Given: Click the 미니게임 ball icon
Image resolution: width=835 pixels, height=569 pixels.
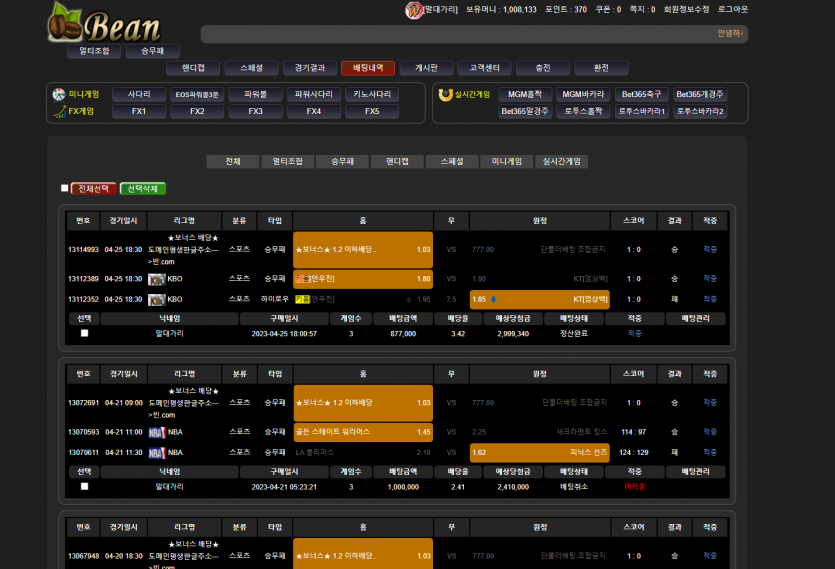Looking at the screenshot, I should pyautogui.click(x=59, y=95).
